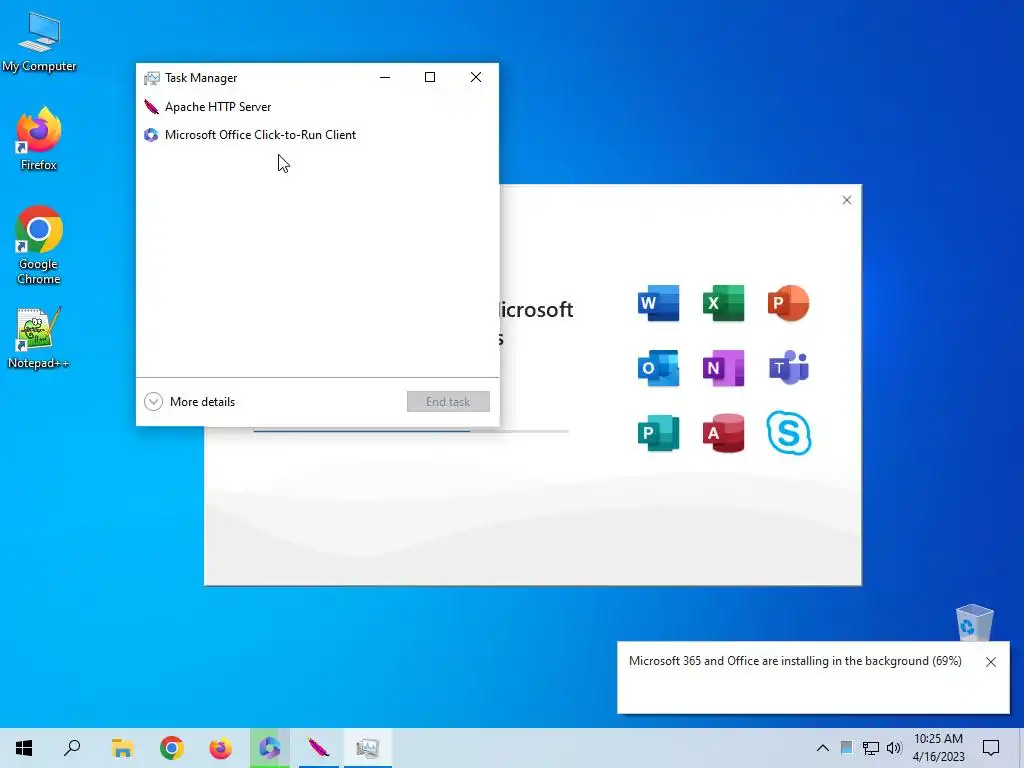The height and width of the screenshot is (768, 1024).
Task: Open the Windows Start menu
Action: [24, 748]
